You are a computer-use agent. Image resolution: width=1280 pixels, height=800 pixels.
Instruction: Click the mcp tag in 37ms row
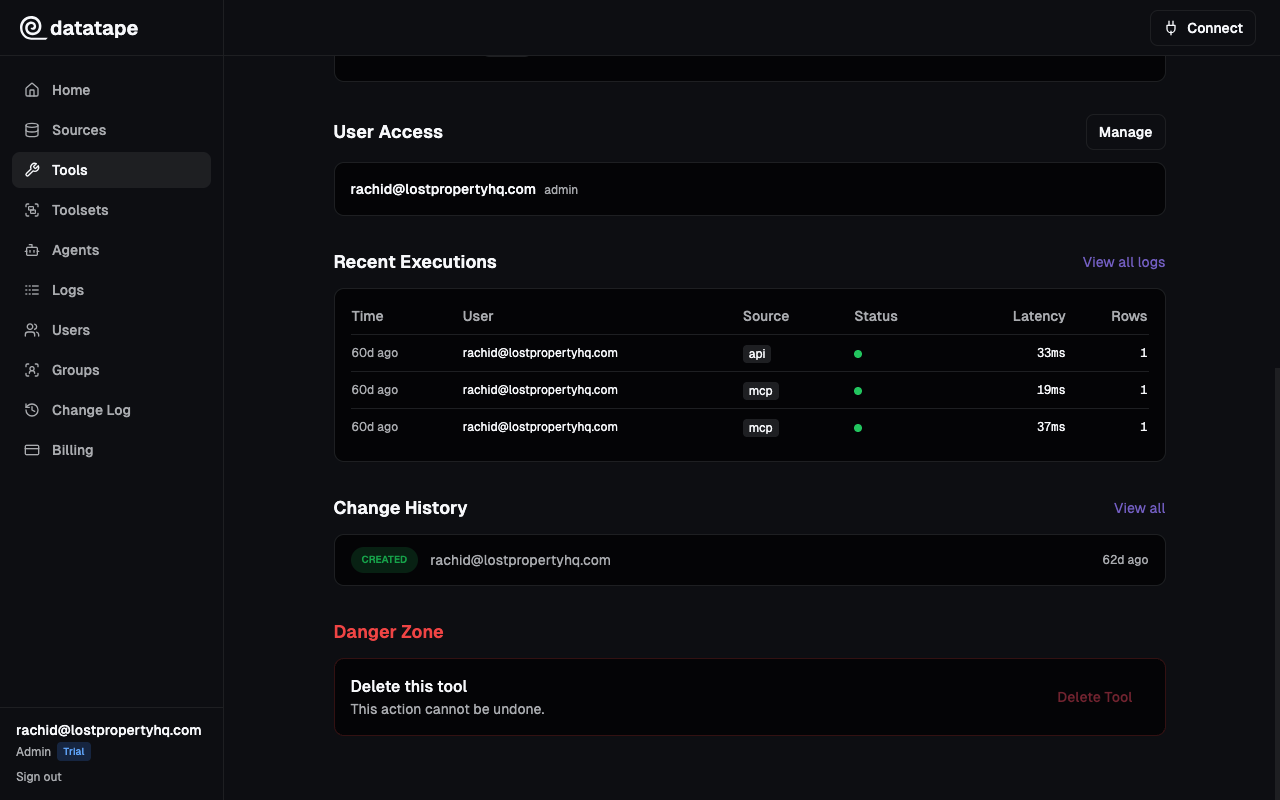click(x=760, y=428)
